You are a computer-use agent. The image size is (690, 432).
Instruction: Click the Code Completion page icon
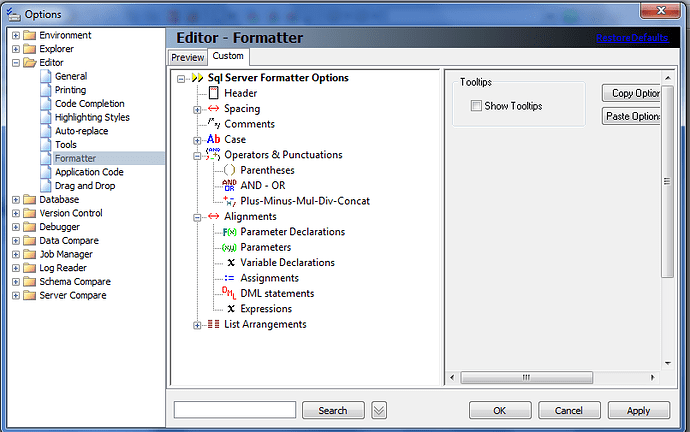(x=46, y=104)
